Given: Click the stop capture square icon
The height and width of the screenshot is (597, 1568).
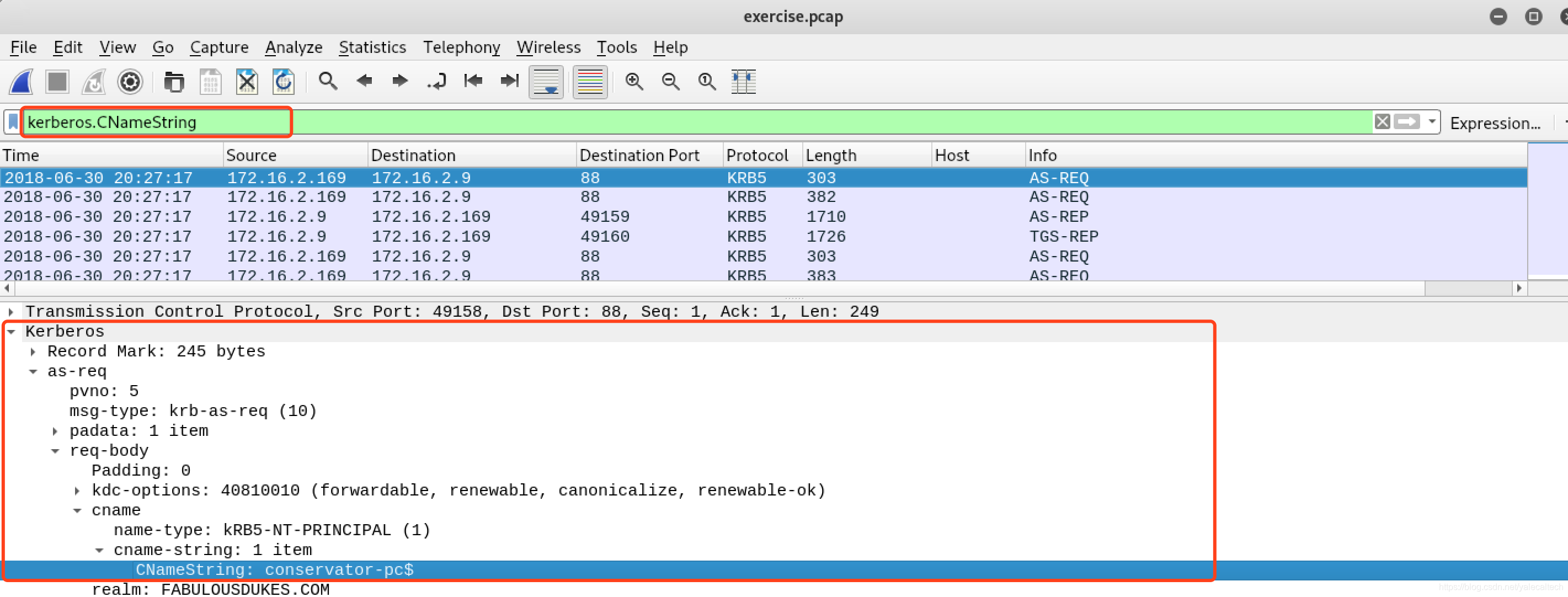Looking at the screenshot, I should (x=57, y=82).
